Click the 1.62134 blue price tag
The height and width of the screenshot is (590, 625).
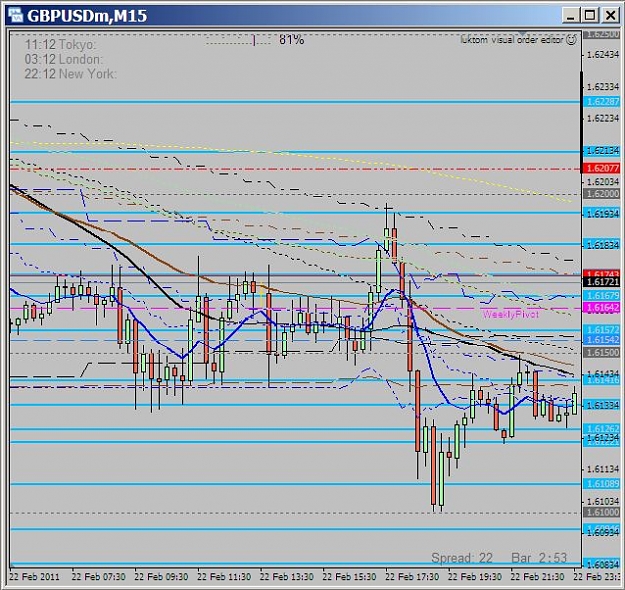[x=602, y=151]
